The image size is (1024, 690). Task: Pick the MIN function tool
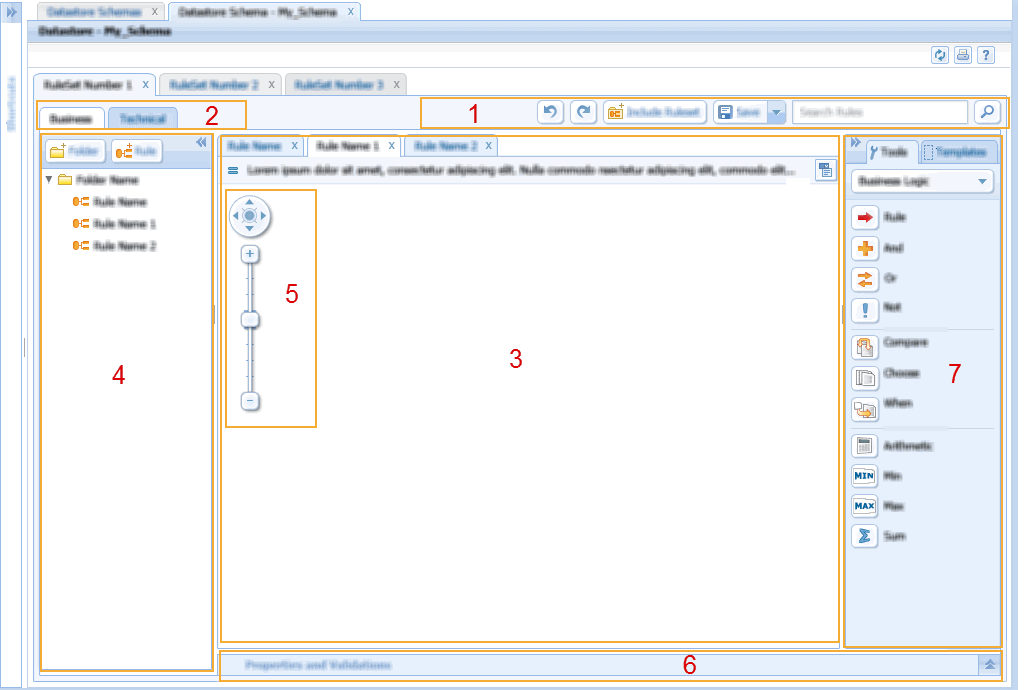coord(865,476)
